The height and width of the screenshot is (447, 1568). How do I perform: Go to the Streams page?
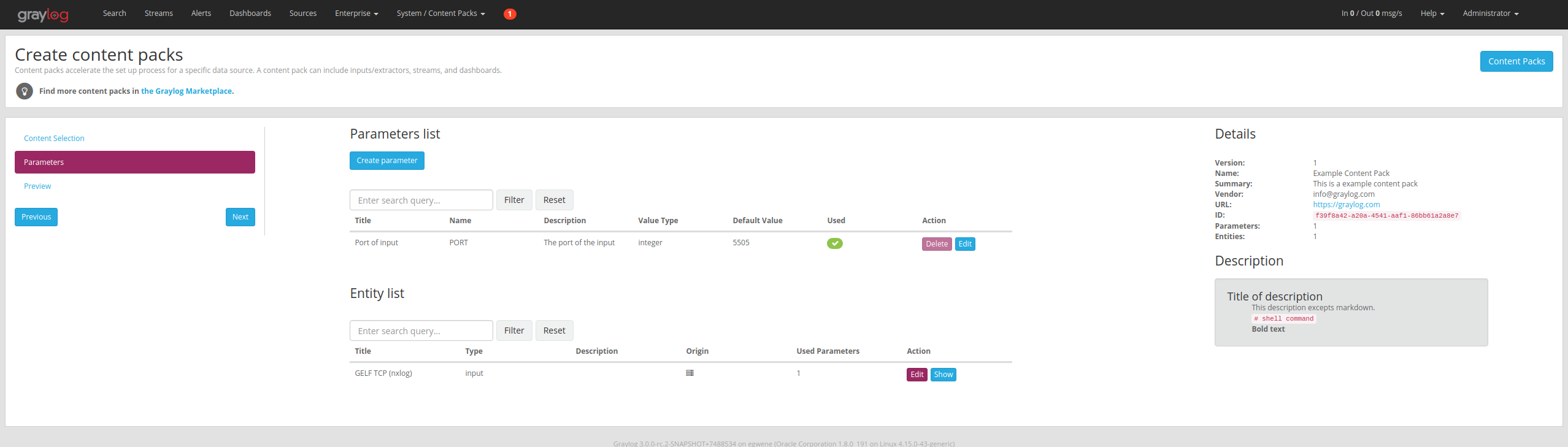158,13
